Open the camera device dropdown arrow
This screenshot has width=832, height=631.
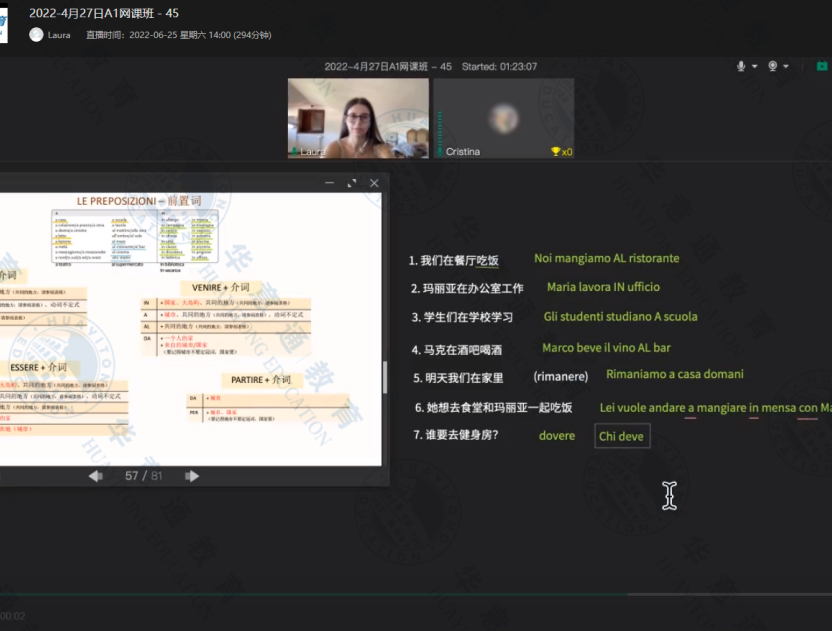pyautogui.click(x=786, y=66)
